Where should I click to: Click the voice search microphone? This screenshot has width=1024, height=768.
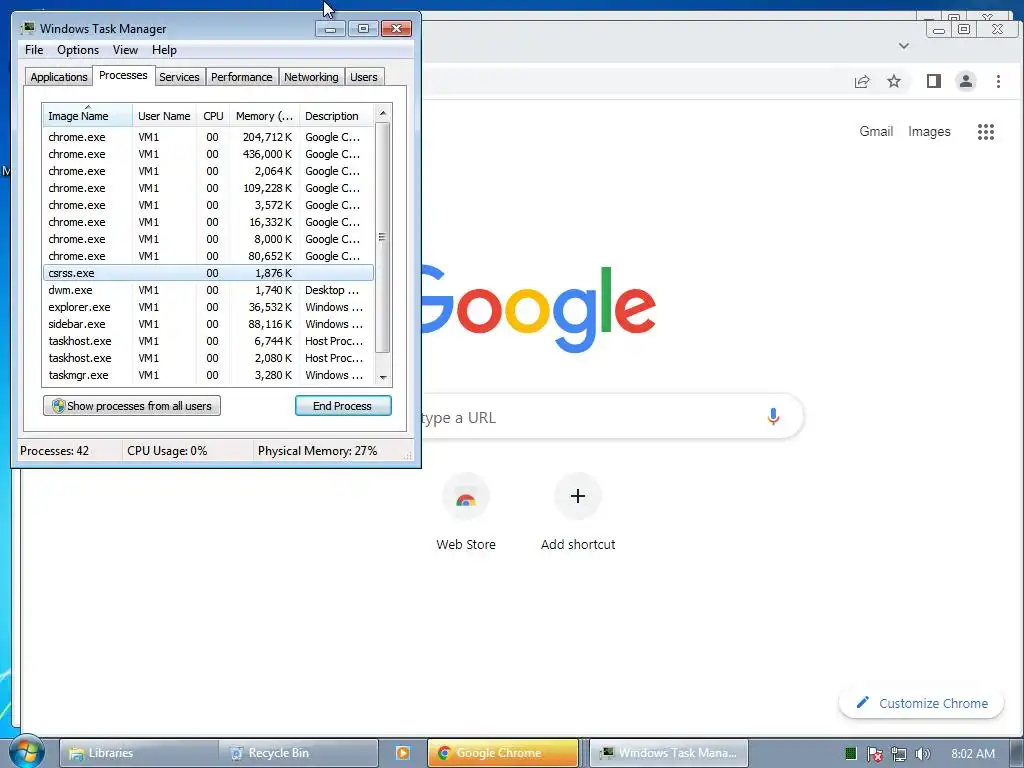click(773, 417)
